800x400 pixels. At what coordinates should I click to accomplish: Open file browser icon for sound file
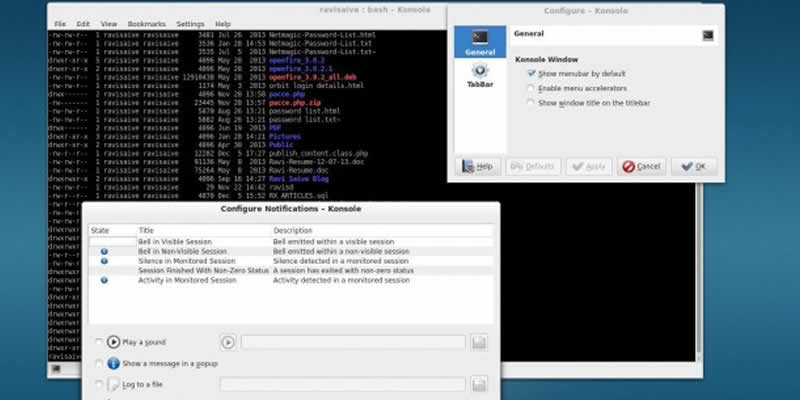click(x=479, y=342)
